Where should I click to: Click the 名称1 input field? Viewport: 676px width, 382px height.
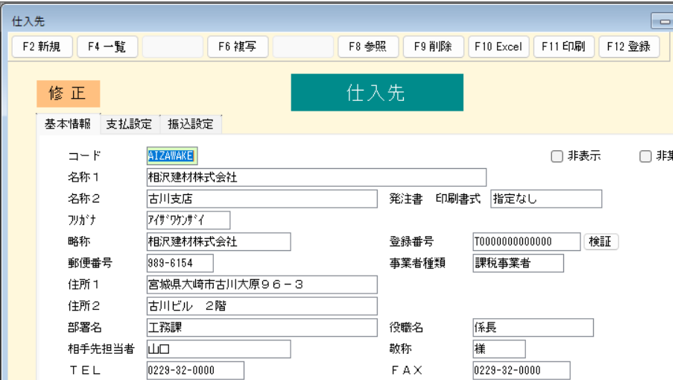click(x=316, y=177)
